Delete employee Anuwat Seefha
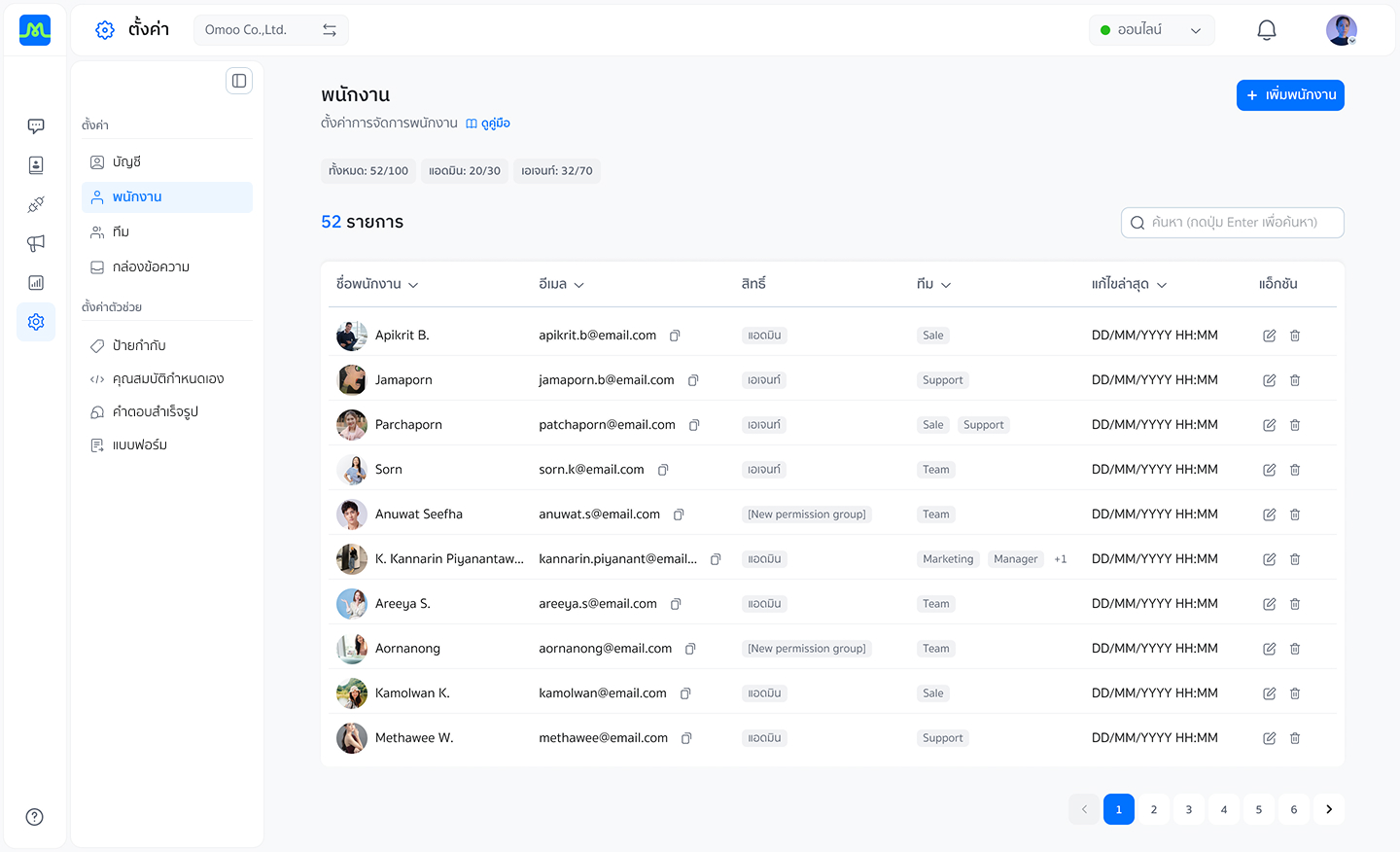Screen dimensions: 1400x852 pyautogui.click(x=1295, y=515)
